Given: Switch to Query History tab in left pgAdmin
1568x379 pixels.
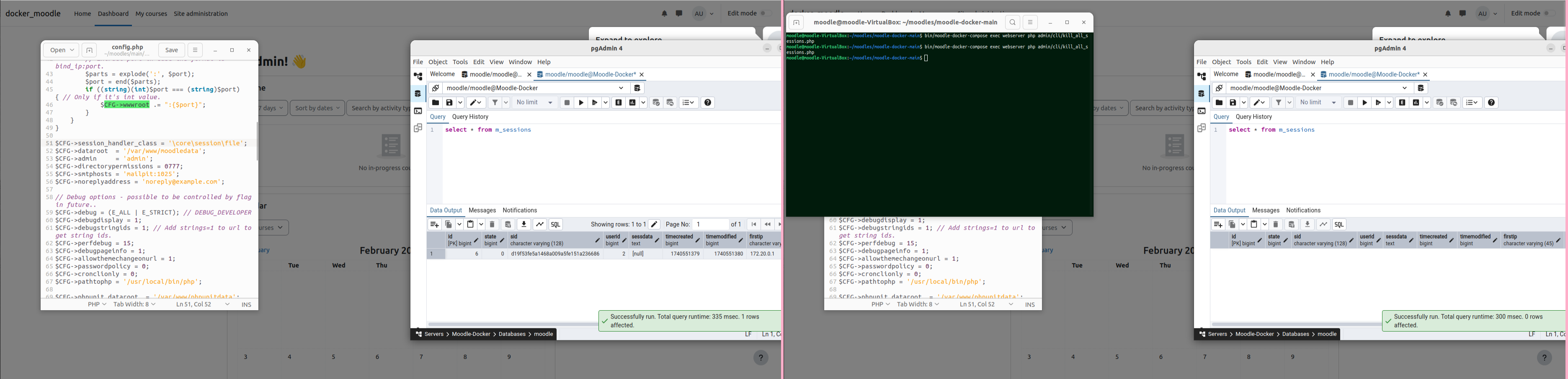Looking at the screenshot, I should (470, 117).
